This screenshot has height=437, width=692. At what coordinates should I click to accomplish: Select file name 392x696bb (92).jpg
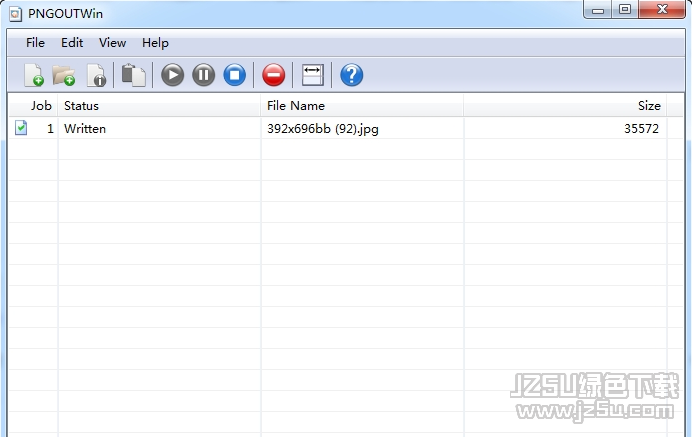pos(323,128)
